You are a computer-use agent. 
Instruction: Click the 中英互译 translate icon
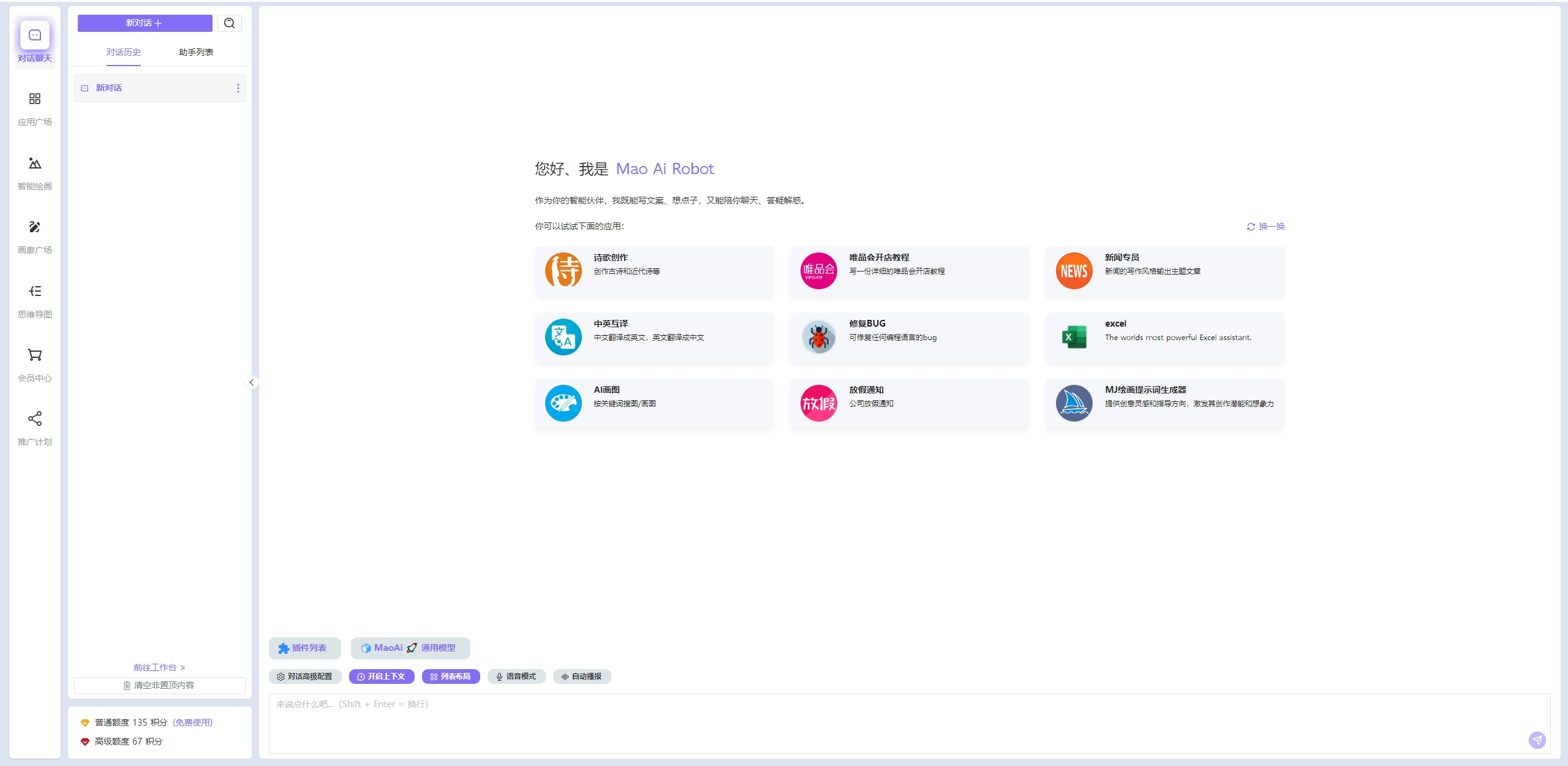point(563,336)
